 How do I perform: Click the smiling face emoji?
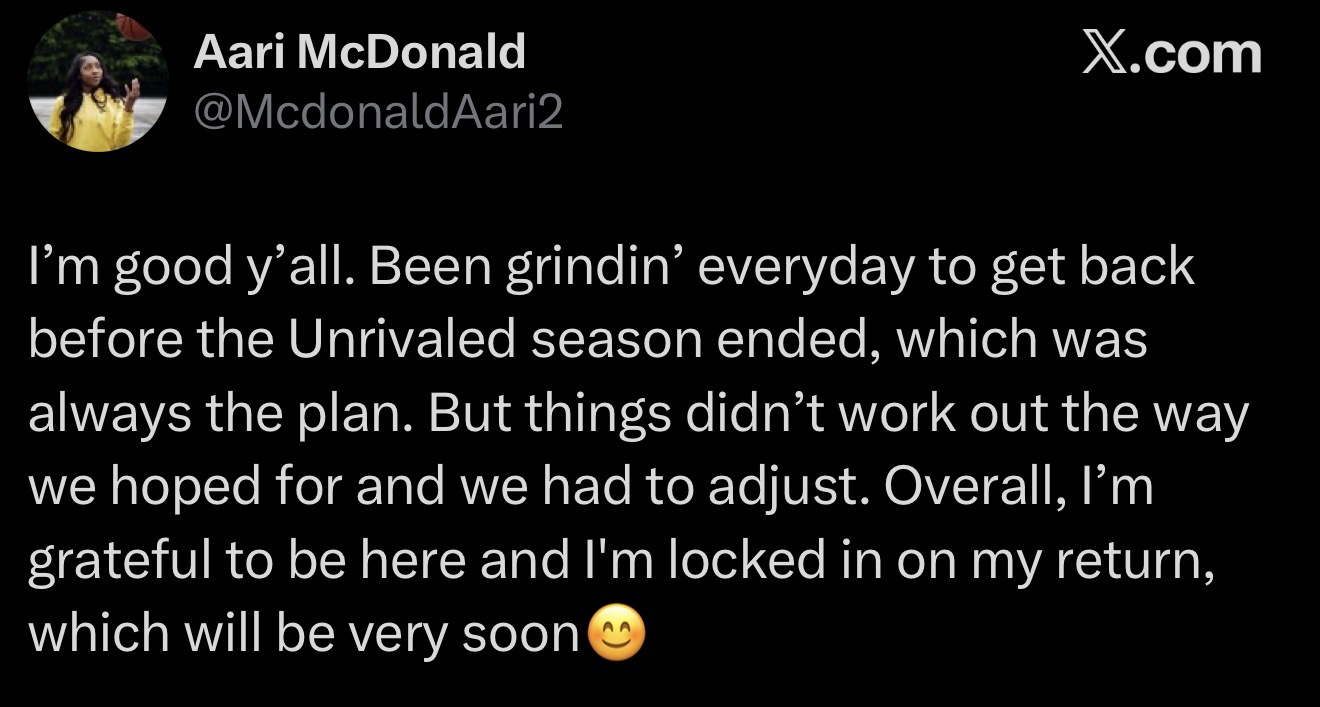pyautogui.click(x=617, y=634)
